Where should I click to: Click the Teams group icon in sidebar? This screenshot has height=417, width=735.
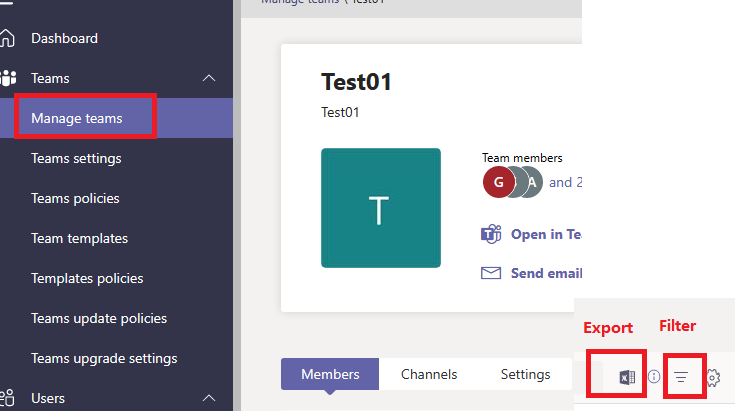point(8,78)
